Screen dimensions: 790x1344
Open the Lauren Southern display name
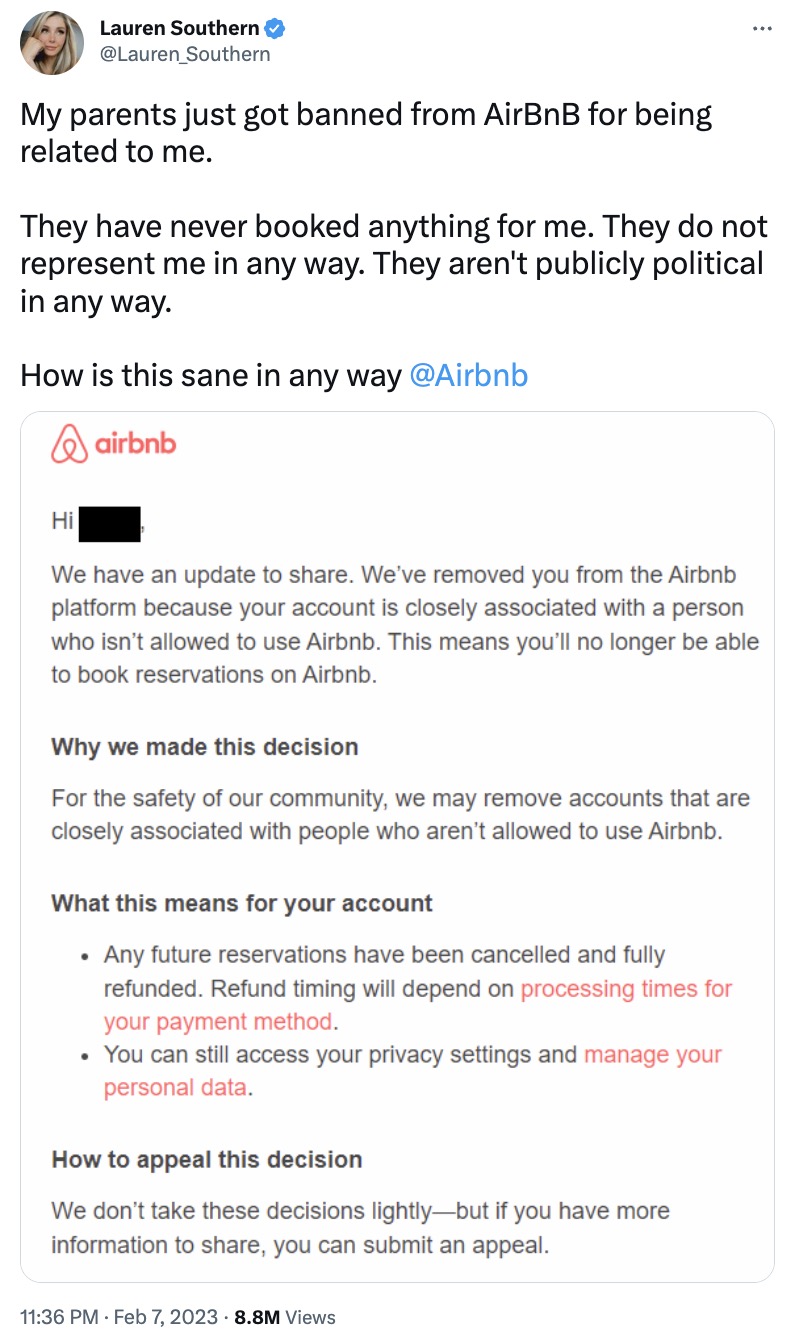click(180, 29)
